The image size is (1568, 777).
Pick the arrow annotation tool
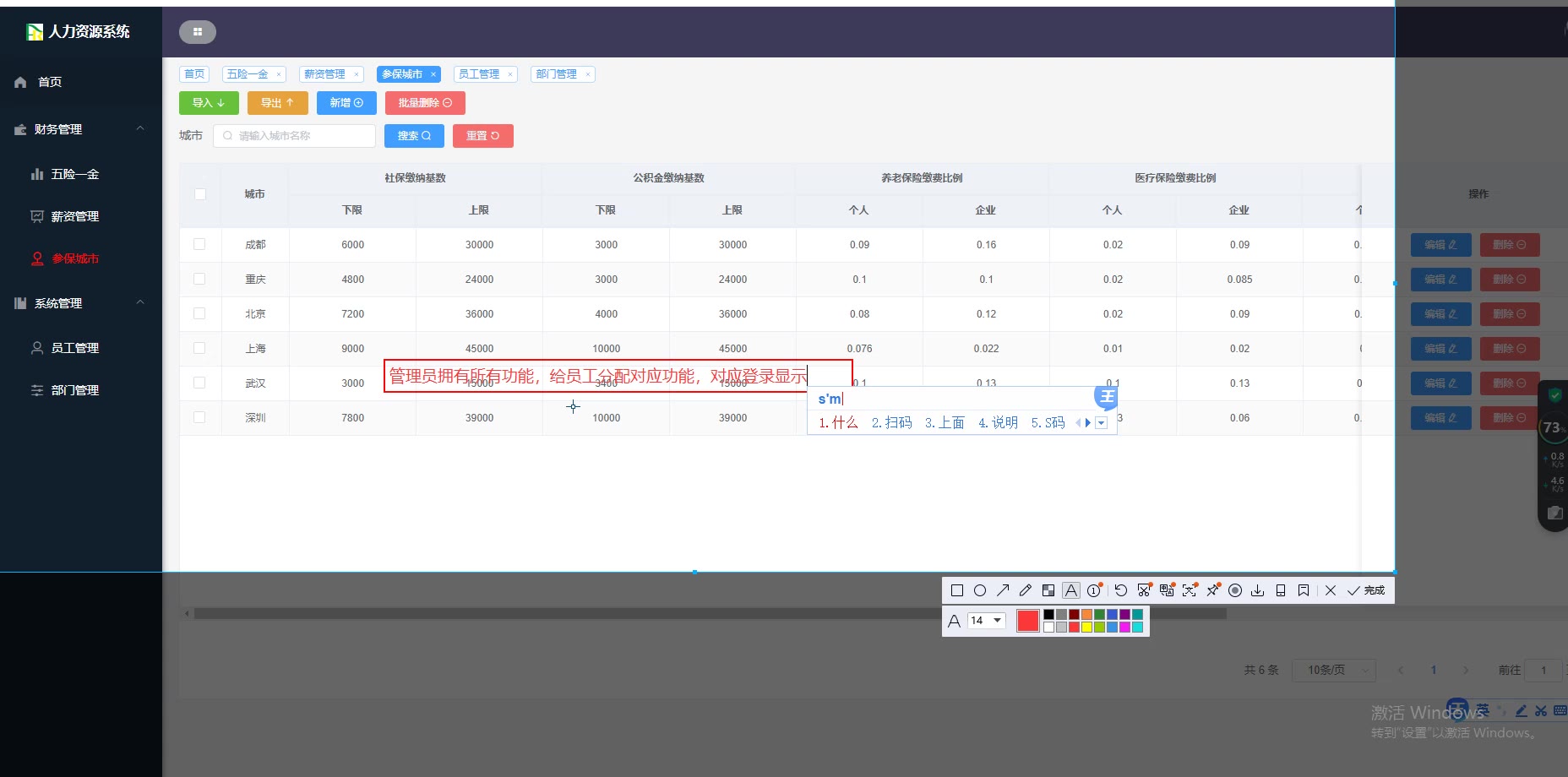pos(1003,590)
